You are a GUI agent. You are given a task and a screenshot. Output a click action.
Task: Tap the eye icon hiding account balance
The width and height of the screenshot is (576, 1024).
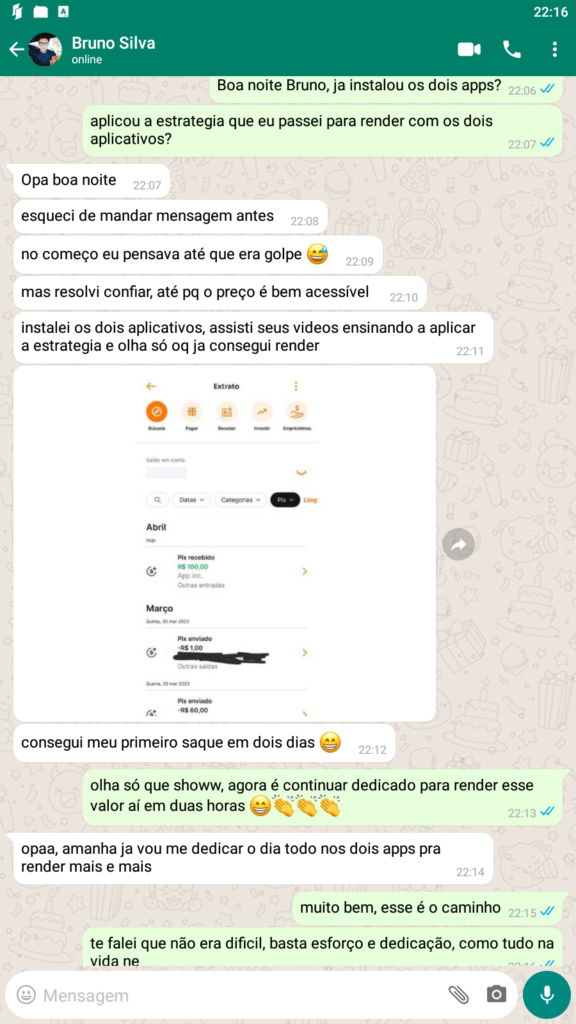pos(301,473)
